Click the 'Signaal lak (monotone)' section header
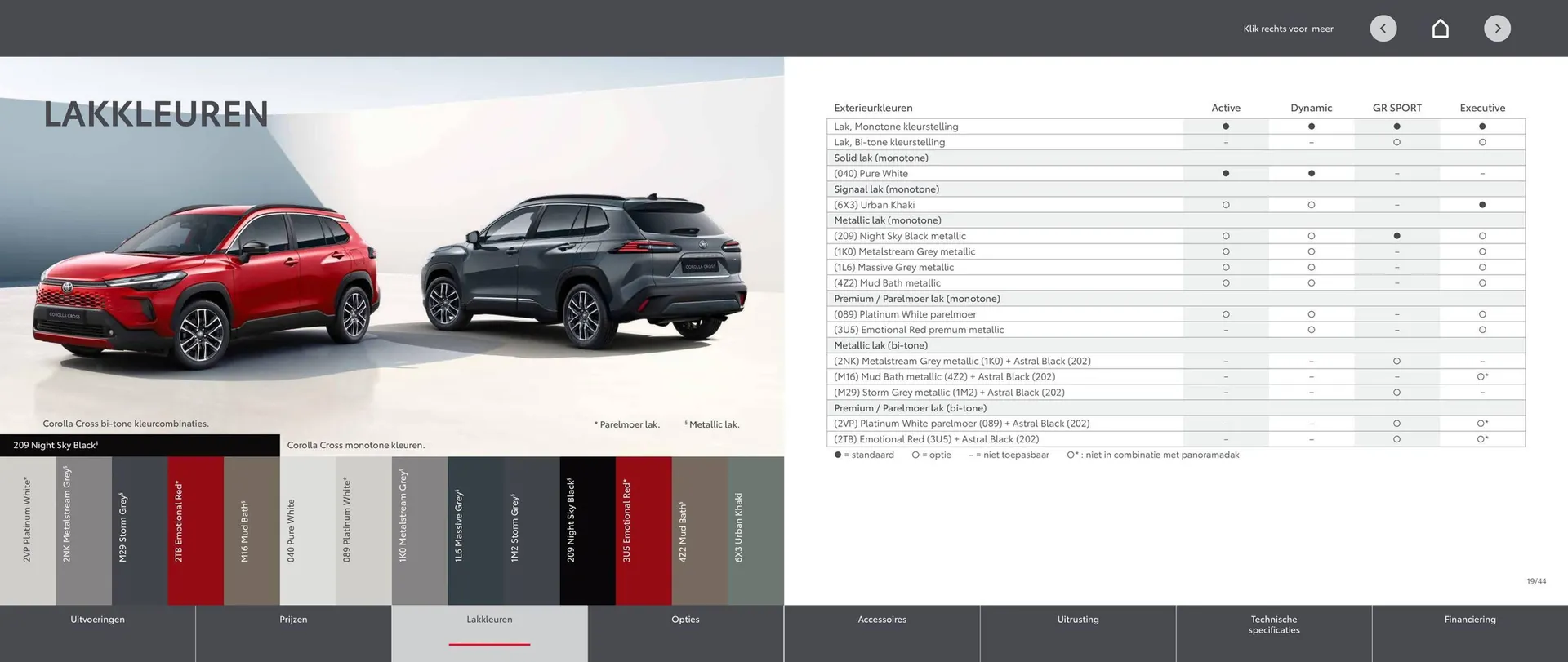 pyautogui.click(x=1176, y=189)
